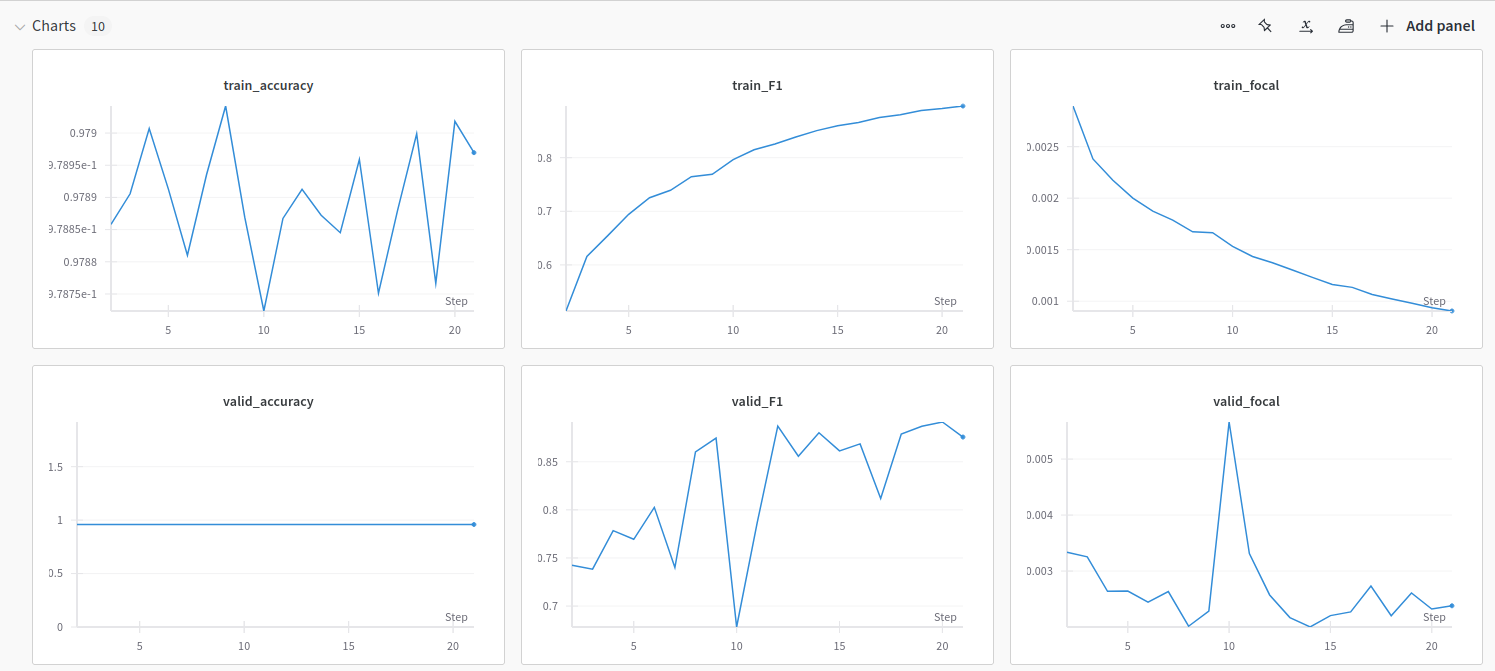Open the train_accuracy chart panel
This screenshot has height=671, width=1495.
[x=268, y=200]
